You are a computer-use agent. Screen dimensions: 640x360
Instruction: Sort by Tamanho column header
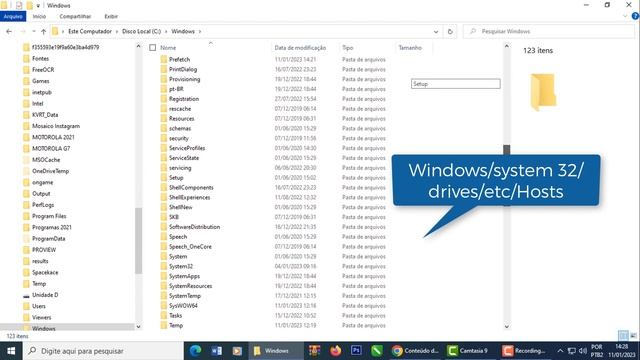410,48
